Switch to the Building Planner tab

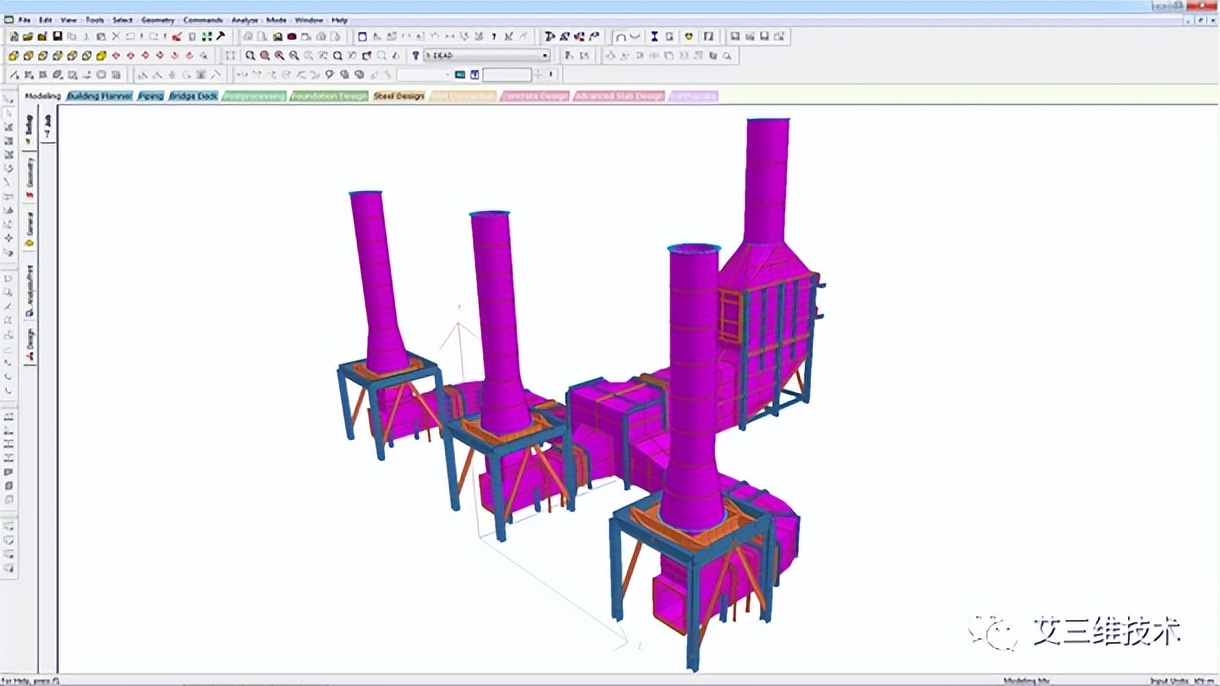[x=99, y=96]
